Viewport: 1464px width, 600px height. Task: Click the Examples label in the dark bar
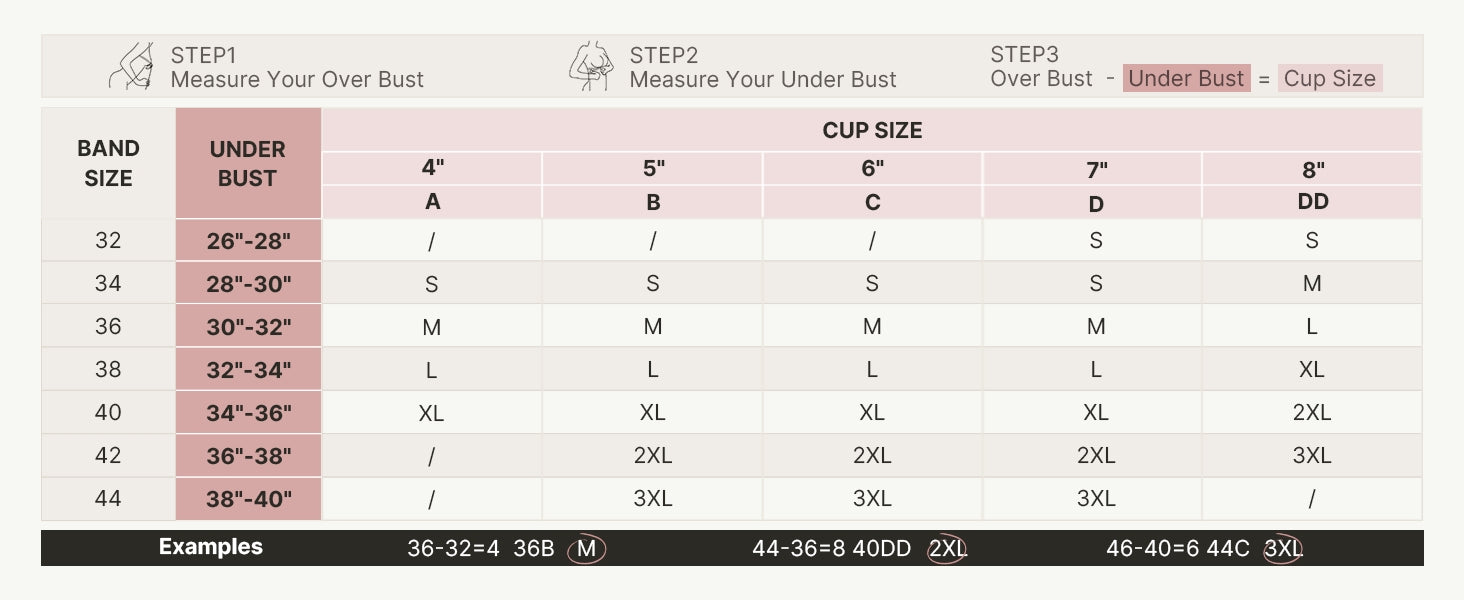pyautogui.click(x=211, y=547)
